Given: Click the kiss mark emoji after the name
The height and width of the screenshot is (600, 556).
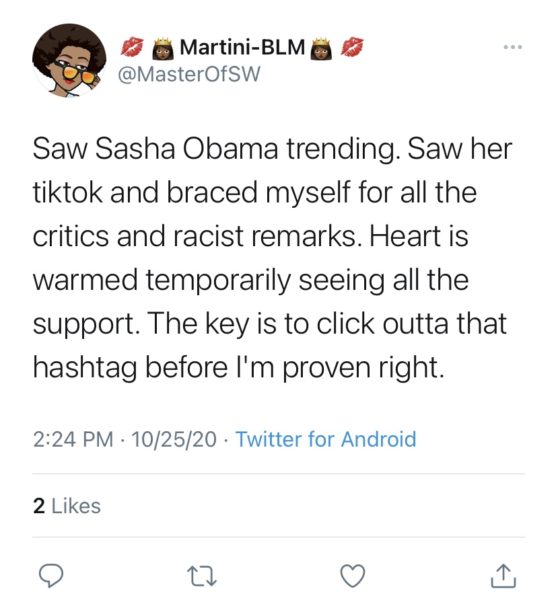Looking at the screenshot, I should click(352, 47).
